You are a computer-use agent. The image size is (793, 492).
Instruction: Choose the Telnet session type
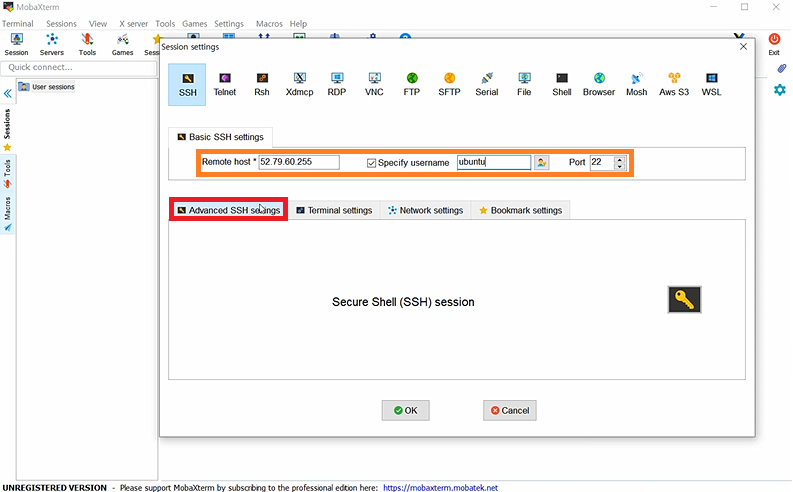tap(225, 84)
